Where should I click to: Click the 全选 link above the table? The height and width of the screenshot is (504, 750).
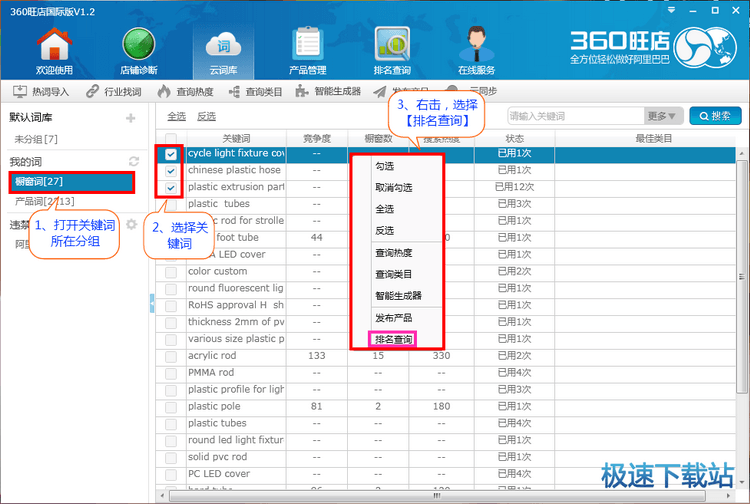pos(176,116)
